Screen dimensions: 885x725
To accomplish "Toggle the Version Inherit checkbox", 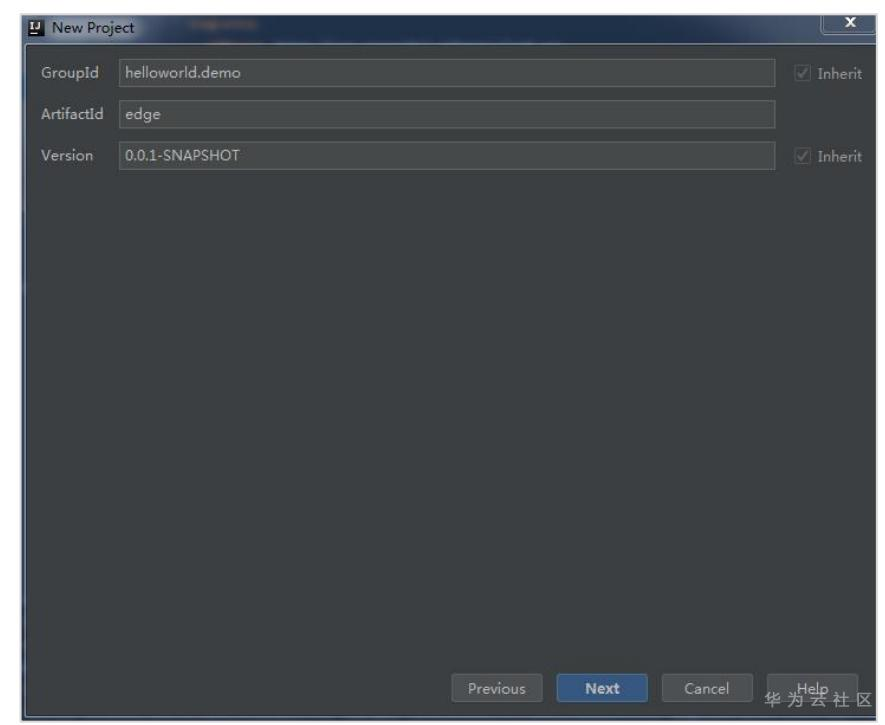I will pyautogui.click(x=802, y=156).
